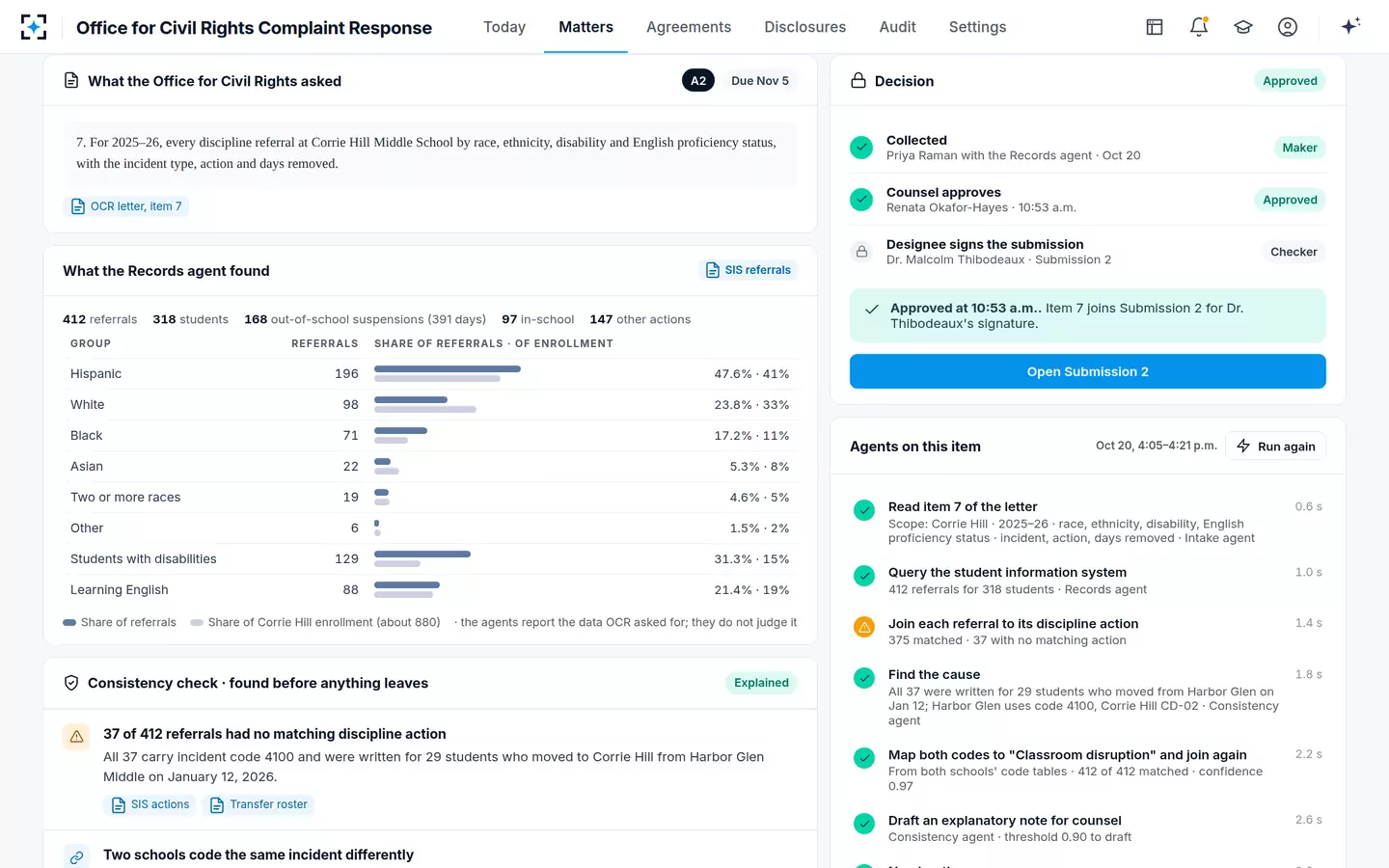Select the Black group row label
The height and width of the screenshot is (868, 1389).
[87, 435]
